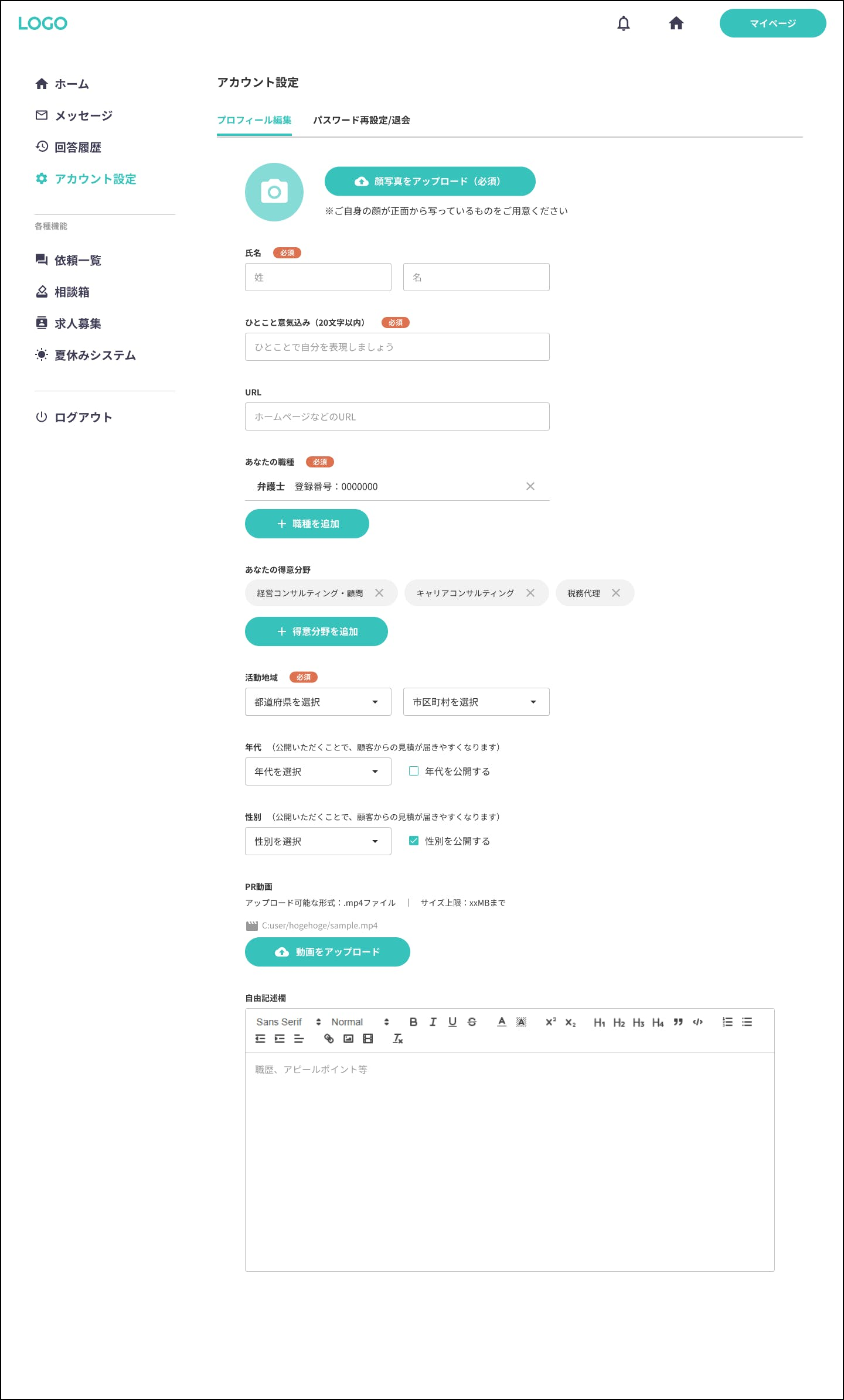Click the 動画をアップロード button
844x1400 pixels.
point(327,952)
